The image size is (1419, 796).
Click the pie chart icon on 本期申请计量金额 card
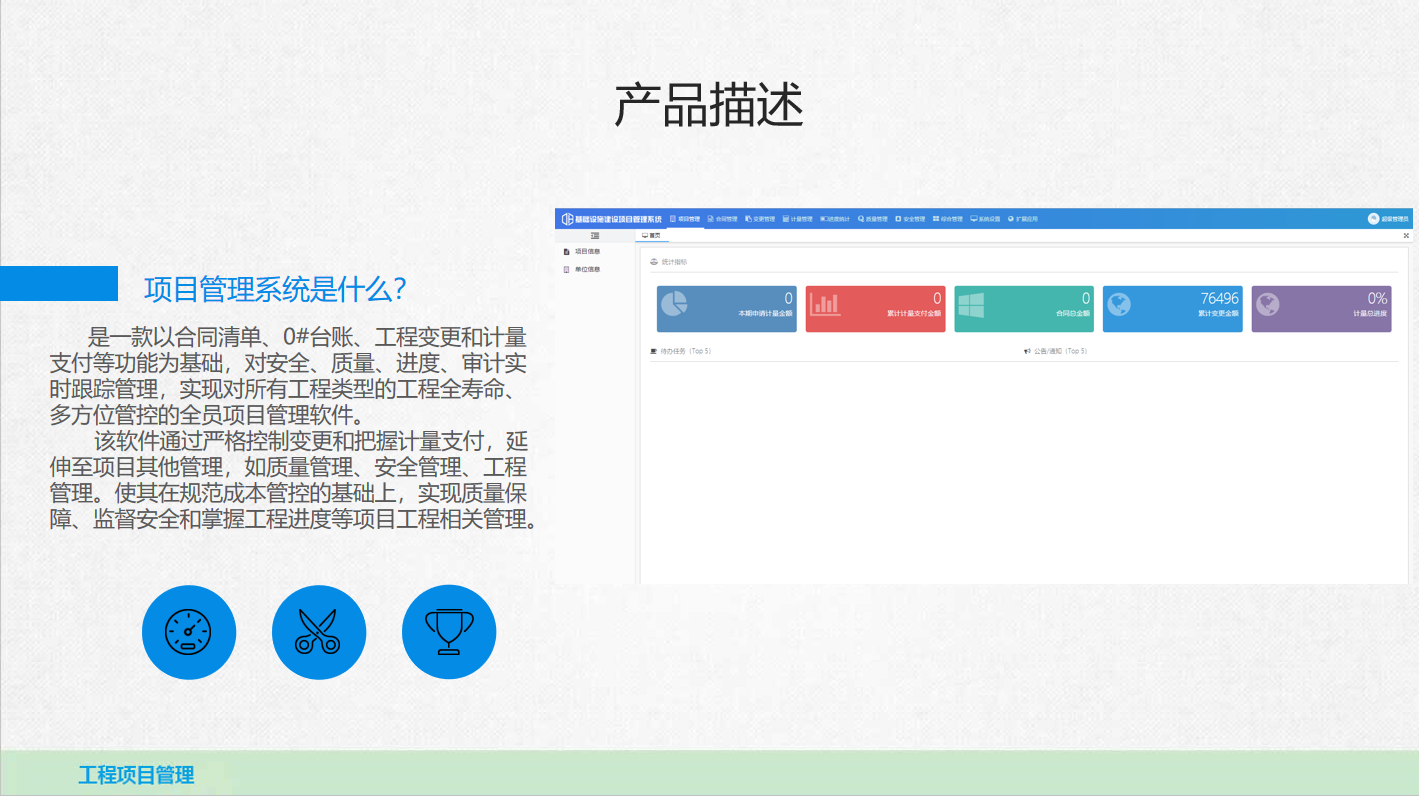[675, 303]
